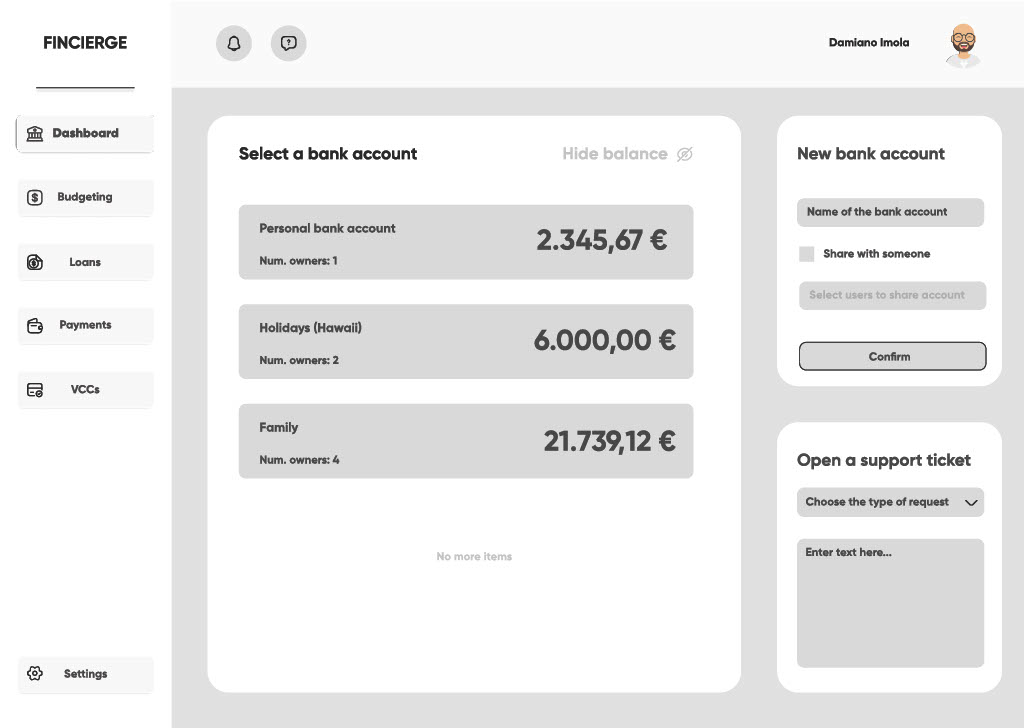Expand the Choose the type of request dropdown
The height and width of the screenshot is (728, 1024).
(x=878, y=502)
